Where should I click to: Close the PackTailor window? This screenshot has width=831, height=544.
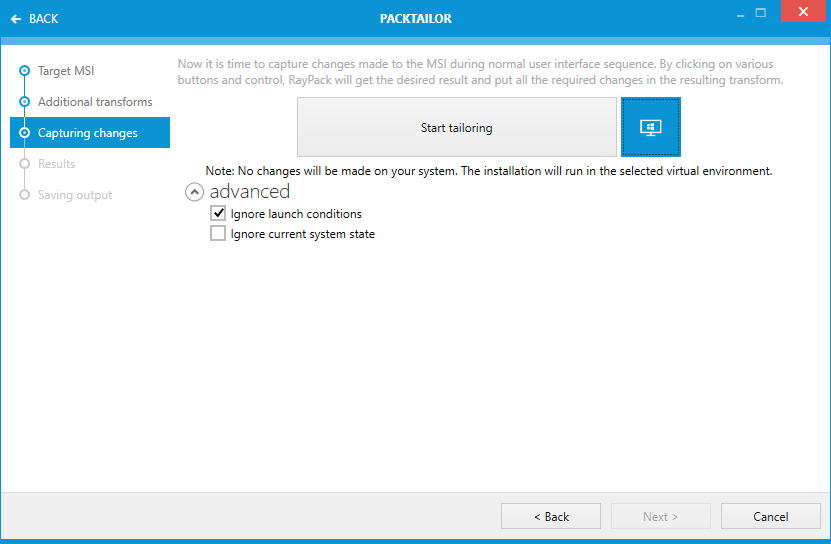(802, 14)
